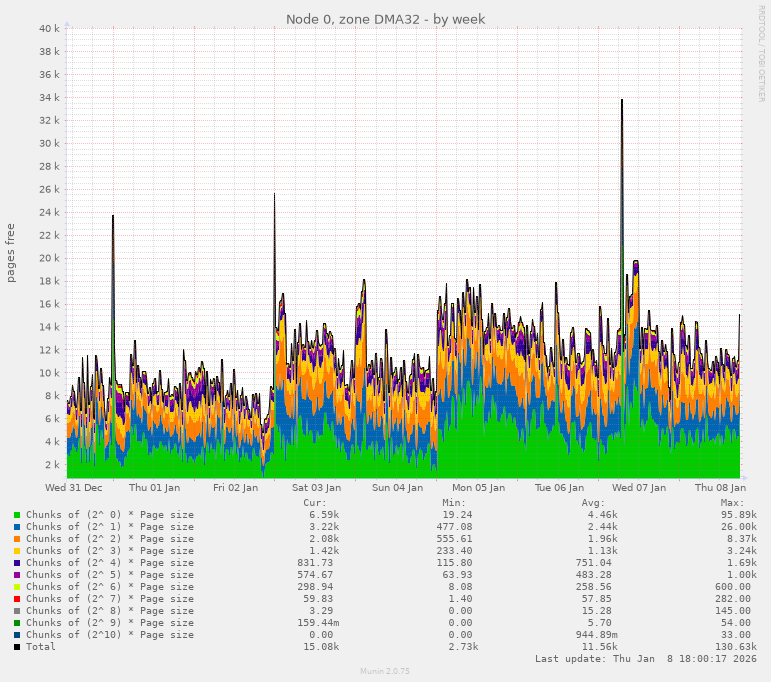Click the 'Last update' timestamp text
The width and height of the screenshot is (771, 682).
(x=646, y=659)
